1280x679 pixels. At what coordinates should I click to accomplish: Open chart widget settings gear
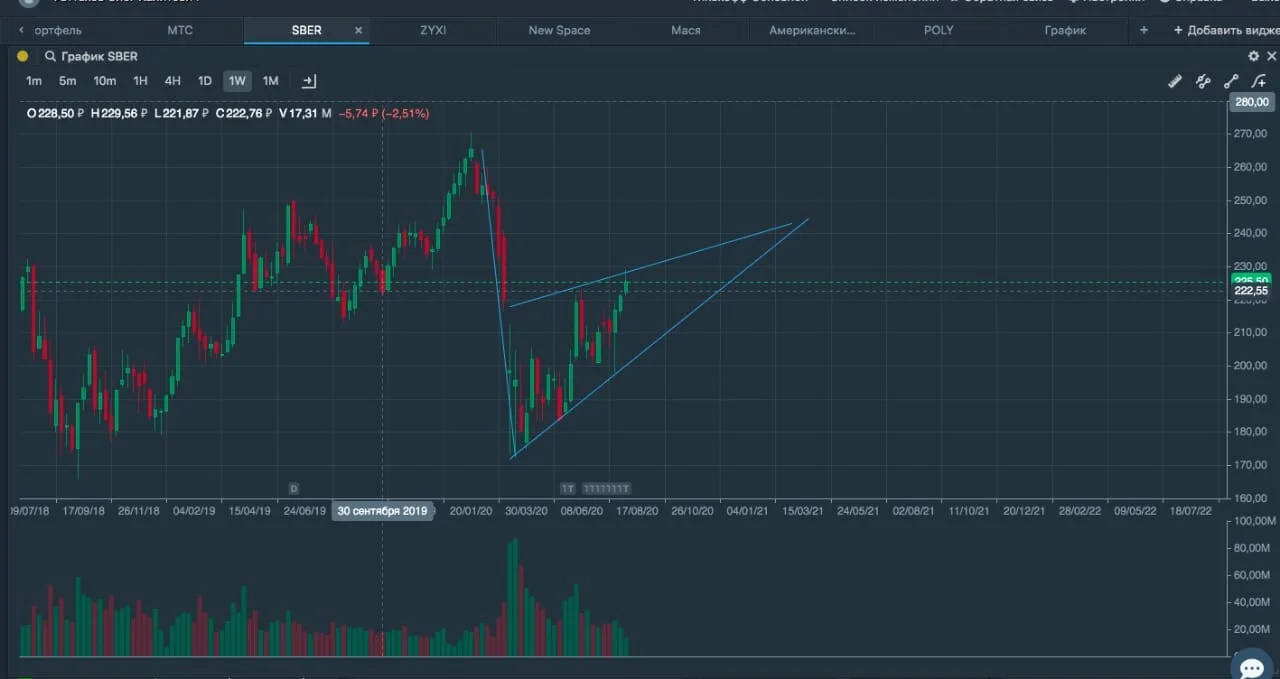(x=1253, y=57)
